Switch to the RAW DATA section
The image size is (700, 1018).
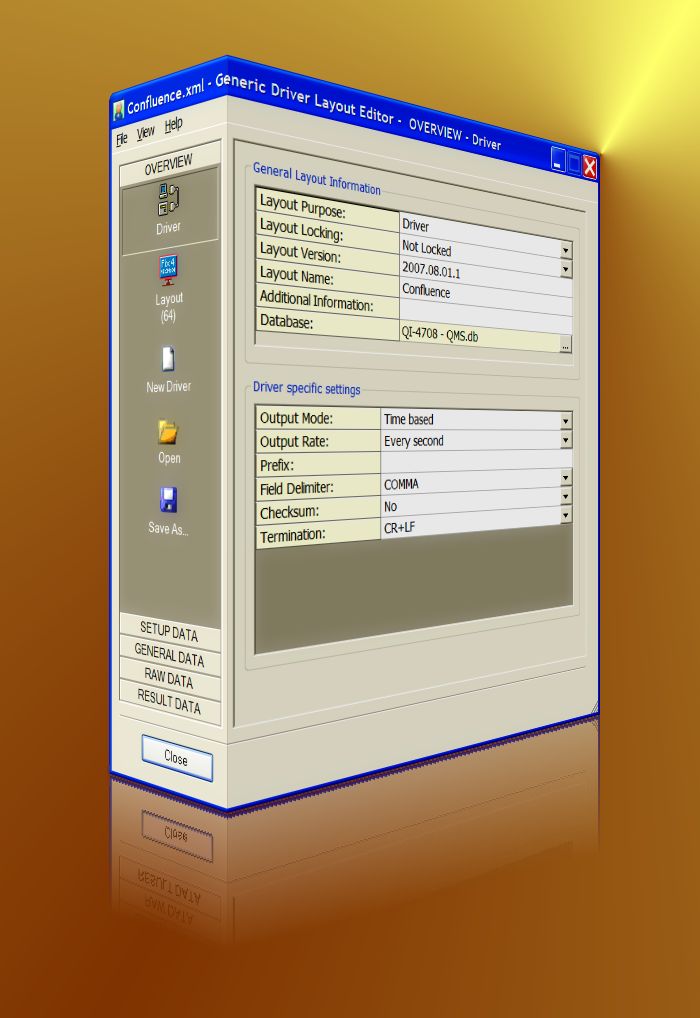pyautogui.click(x=169, y=679)
